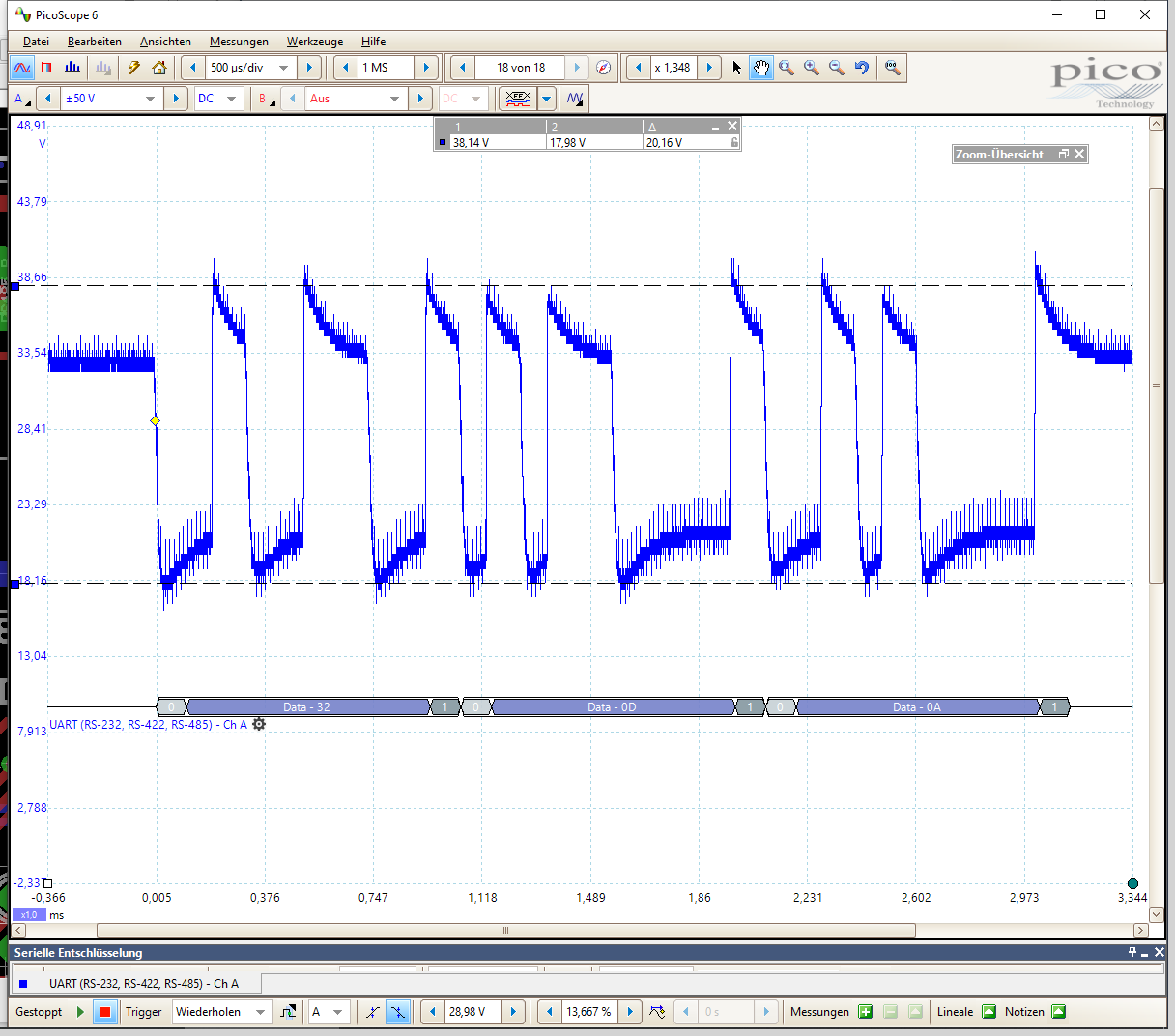Close the Zoom-Übersicht panel

pos(1079,154)
